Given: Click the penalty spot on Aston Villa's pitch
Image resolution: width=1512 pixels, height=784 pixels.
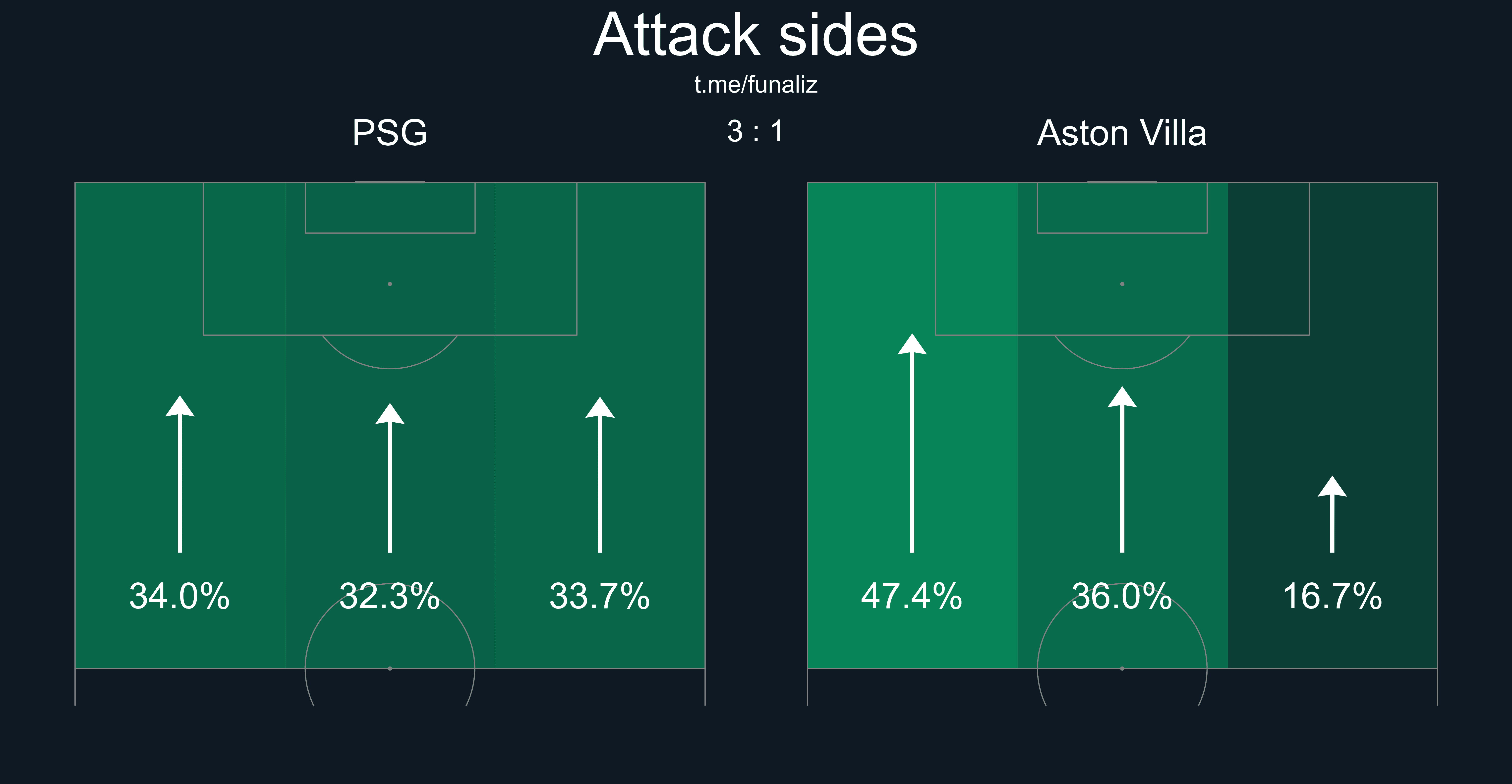Looking at the screenshot, I should point(1122,284).
